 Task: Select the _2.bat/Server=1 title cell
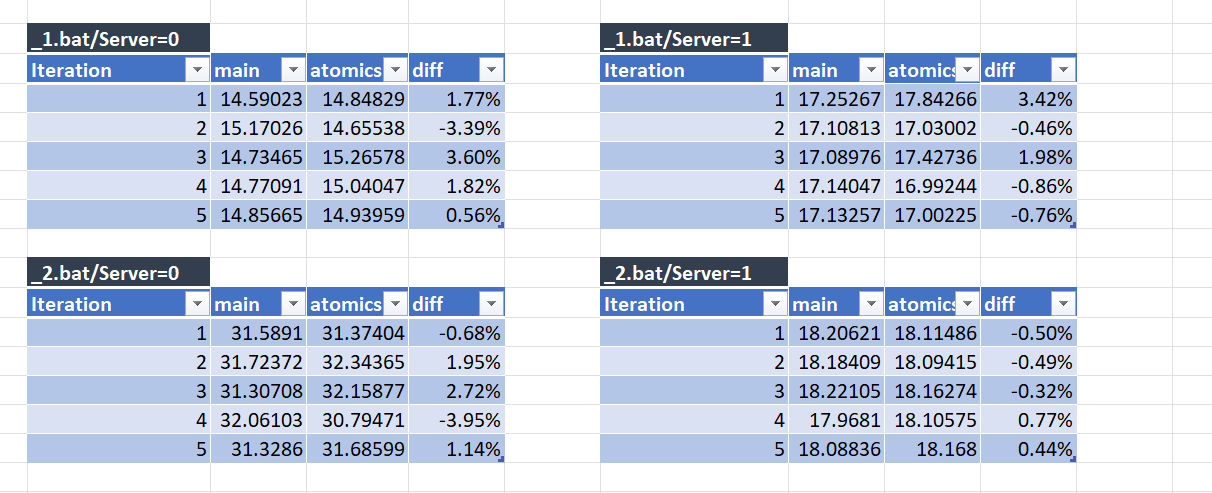click(694, 272)
